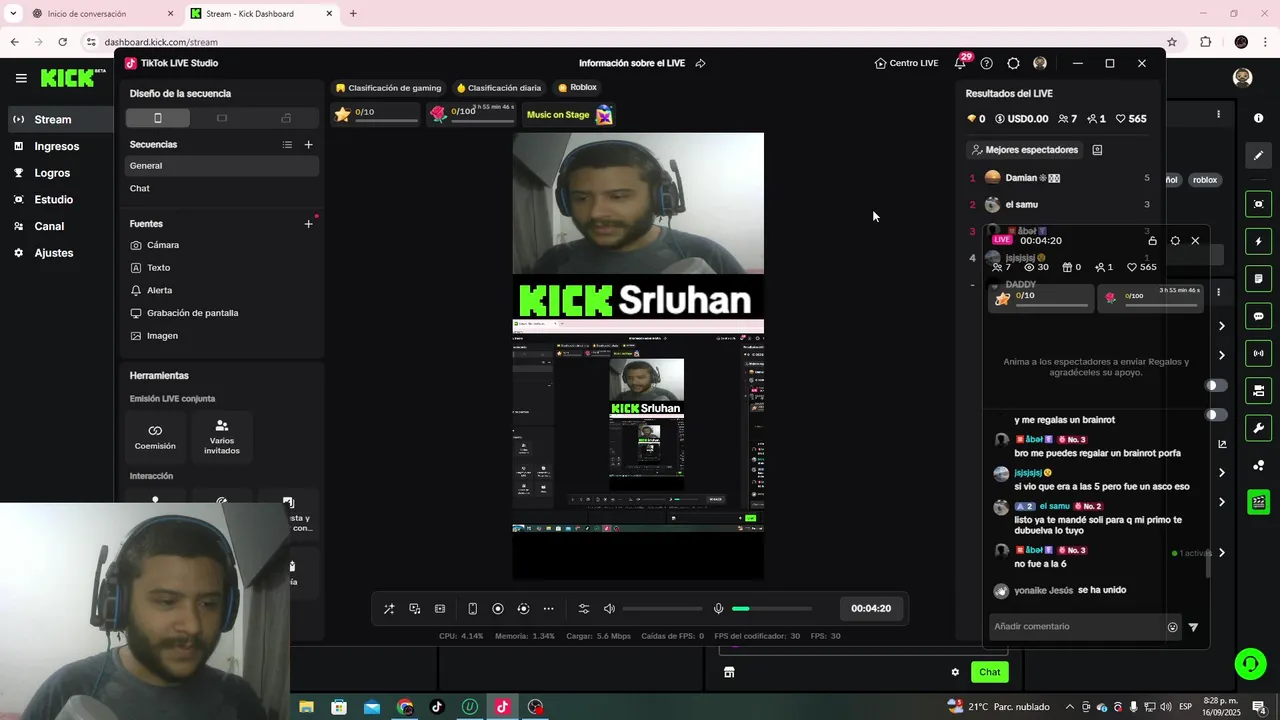Select the General scene

click(x=222, y=166)
